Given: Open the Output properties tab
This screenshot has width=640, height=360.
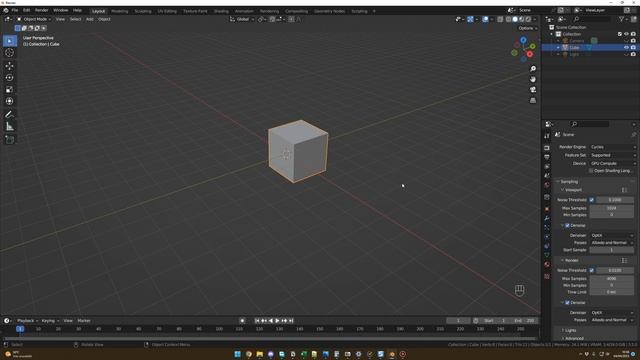Looking at the screenshot, I should click(x=547, y=157).
